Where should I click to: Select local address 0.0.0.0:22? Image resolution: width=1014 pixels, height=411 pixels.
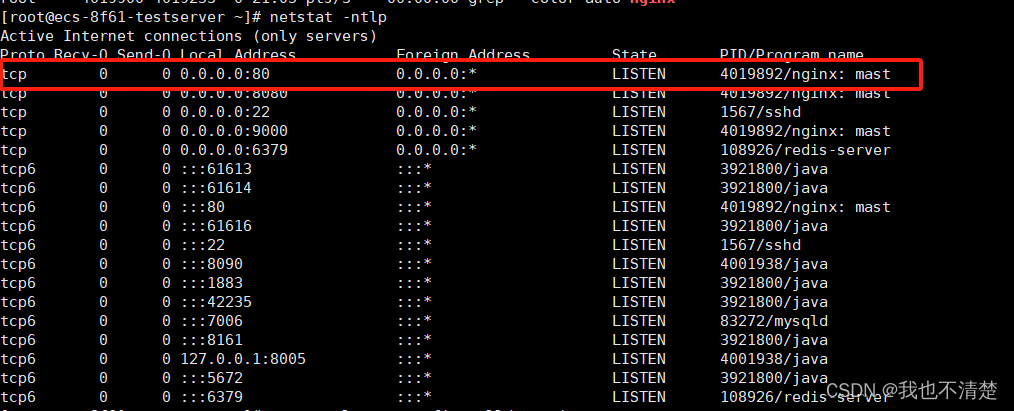225,112
